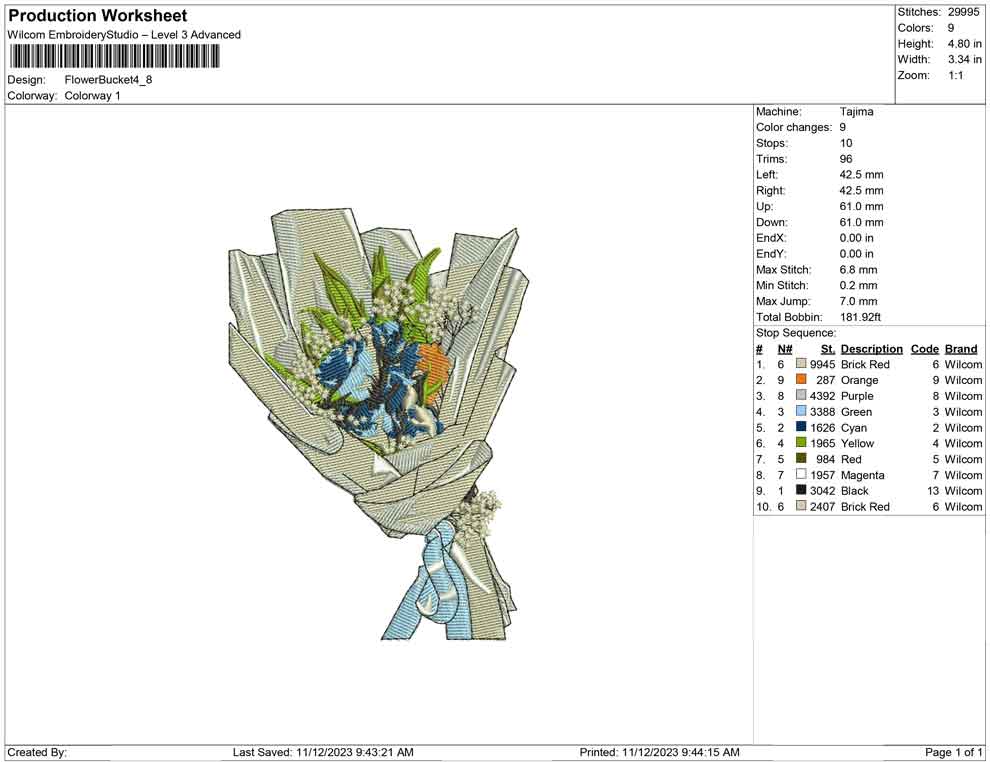Click the Code column header
The width and height of the screenshot is (990, 762).
click(924, 349)
